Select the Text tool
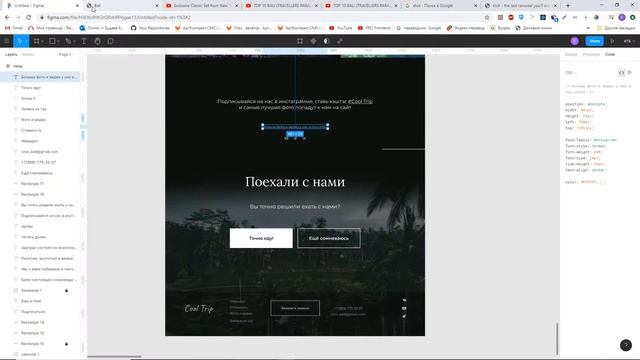The height and width of the screenshot is (360, 640). pos(84,41)
